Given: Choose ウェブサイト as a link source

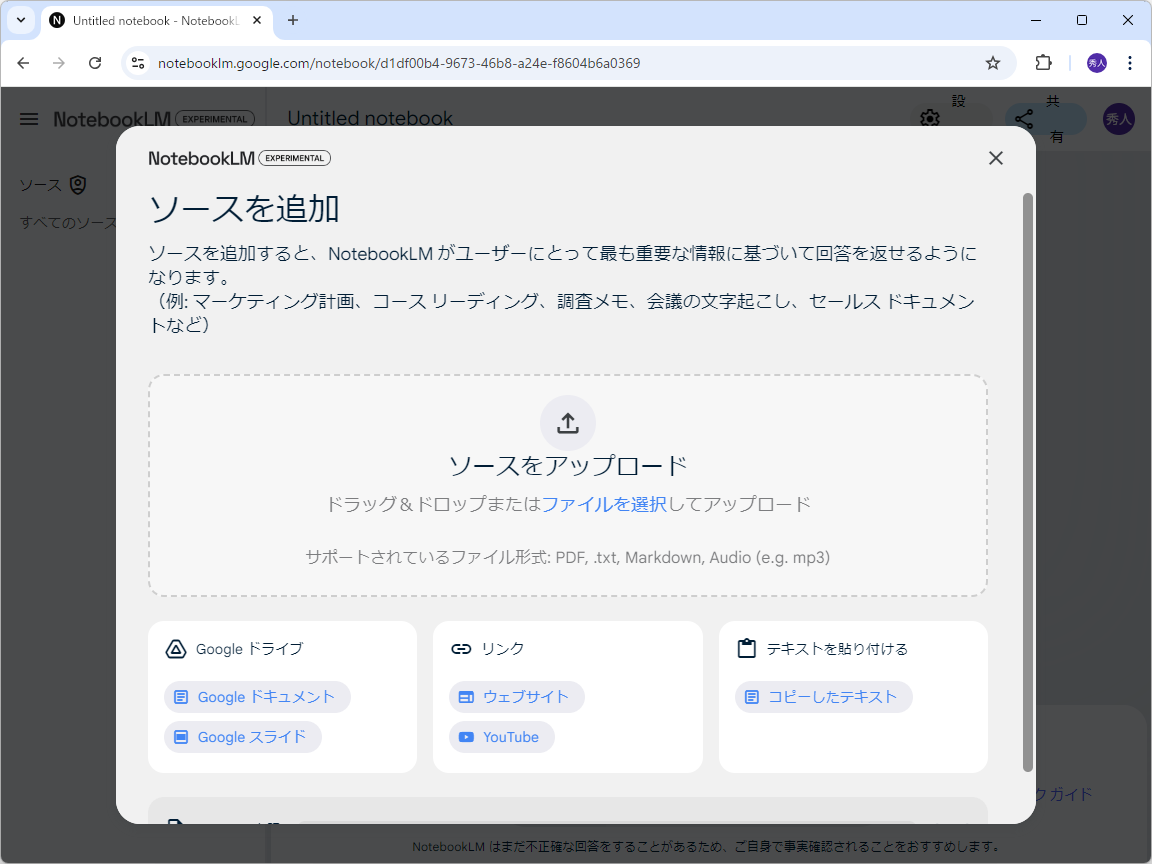Looking at the screenshot, I should click(x=516, y=697).
